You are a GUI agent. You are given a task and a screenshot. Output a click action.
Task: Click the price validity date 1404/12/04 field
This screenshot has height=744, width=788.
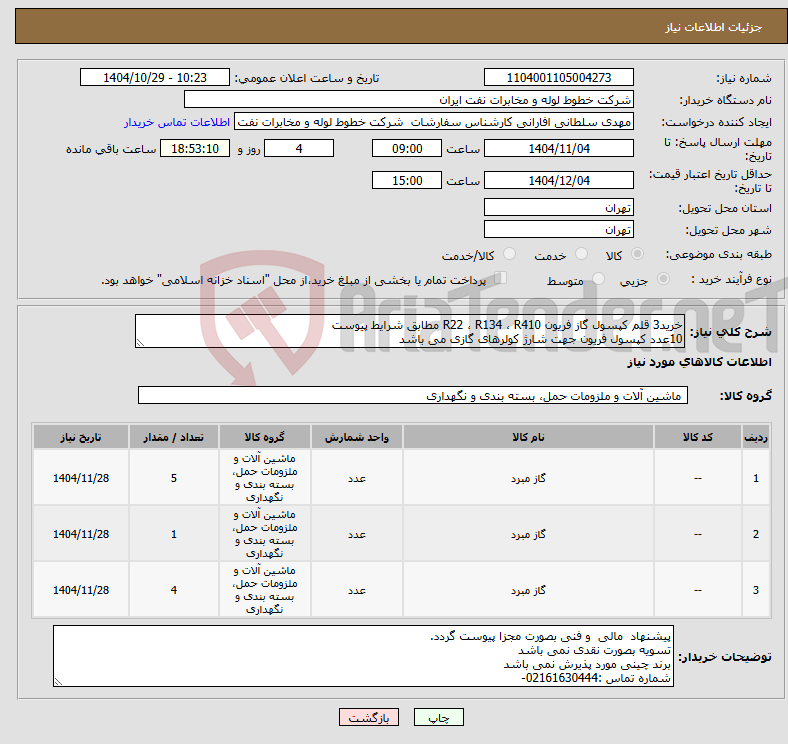point(559,180)
